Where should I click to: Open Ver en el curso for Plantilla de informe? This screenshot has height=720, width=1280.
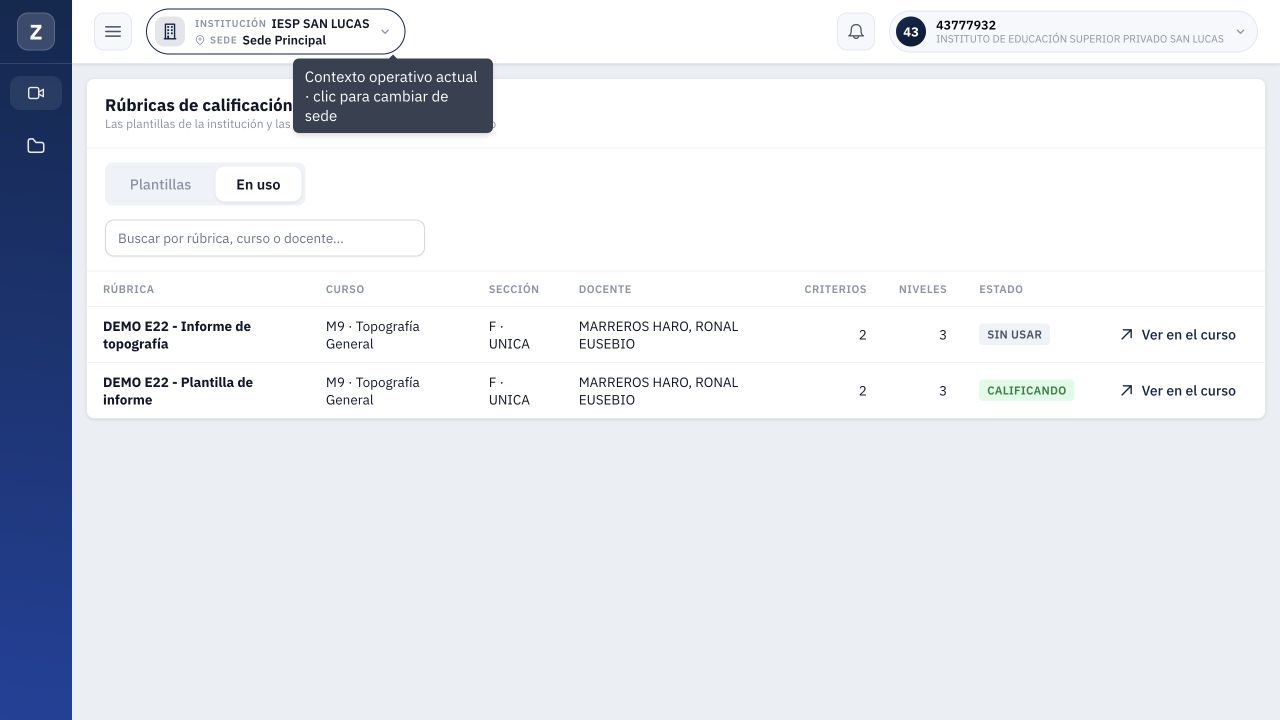(1178, 391)
